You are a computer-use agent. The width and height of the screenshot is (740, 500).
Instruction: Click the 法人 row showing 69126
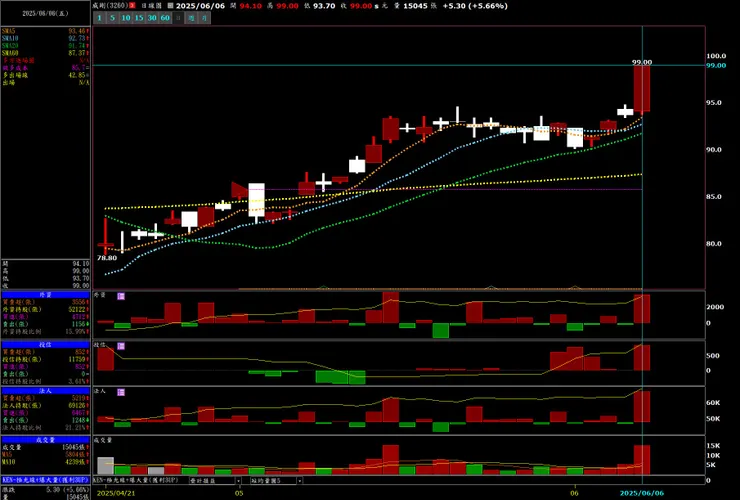click(45, 406)
